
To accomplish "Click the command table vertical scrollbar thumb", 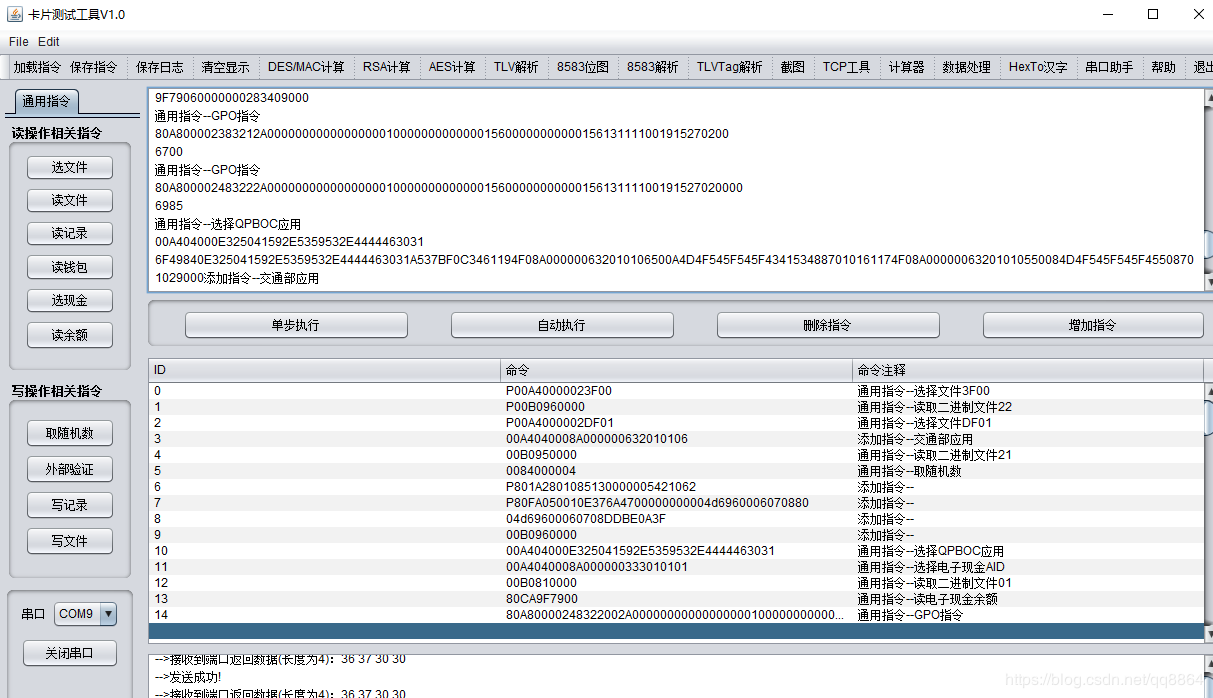I will click(x=1208, y=416).
